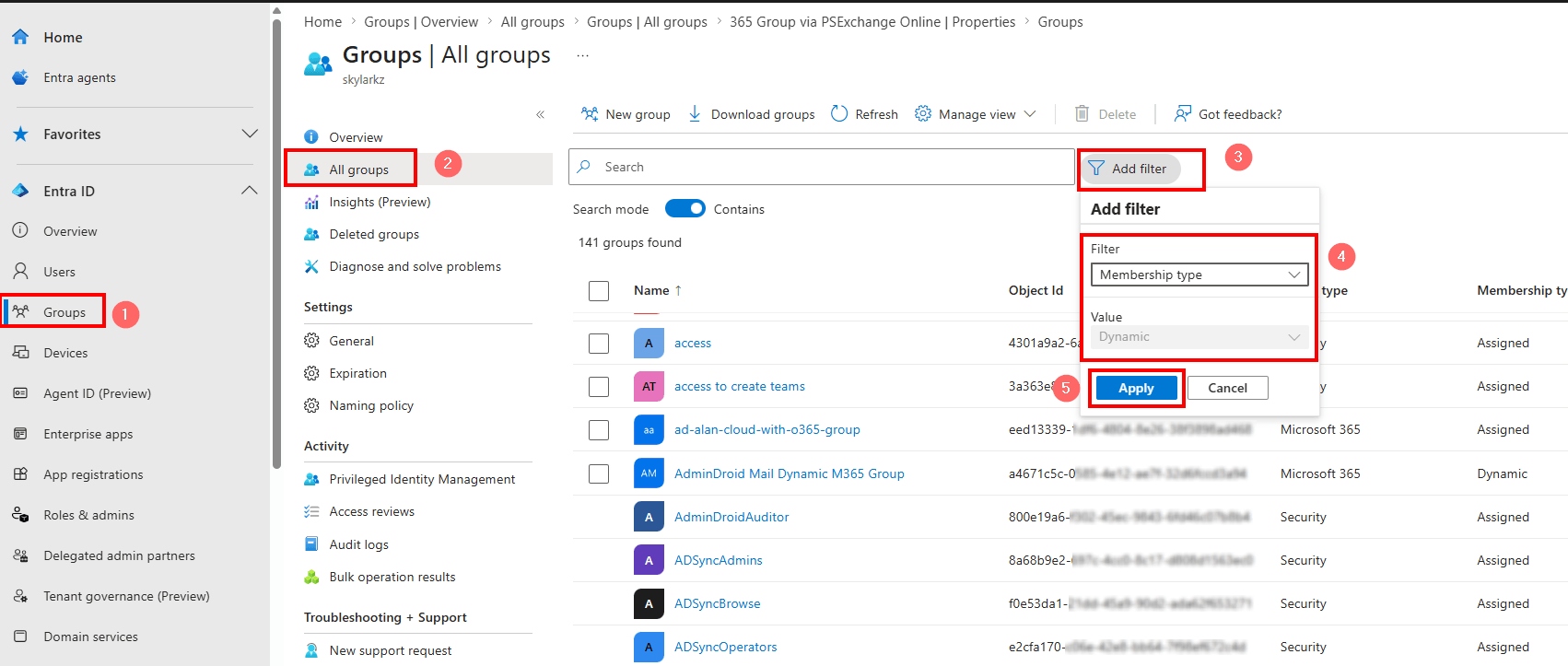Click the Audit logs icon
1568x666 pixels.
311,544
